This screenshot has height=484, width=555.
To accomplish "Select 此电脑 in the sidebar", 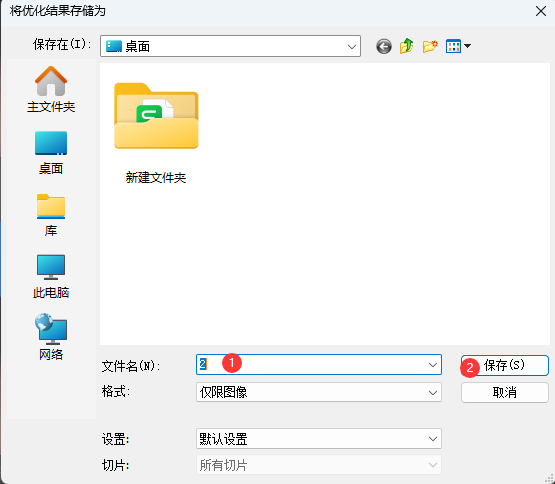I will (51, 277).
